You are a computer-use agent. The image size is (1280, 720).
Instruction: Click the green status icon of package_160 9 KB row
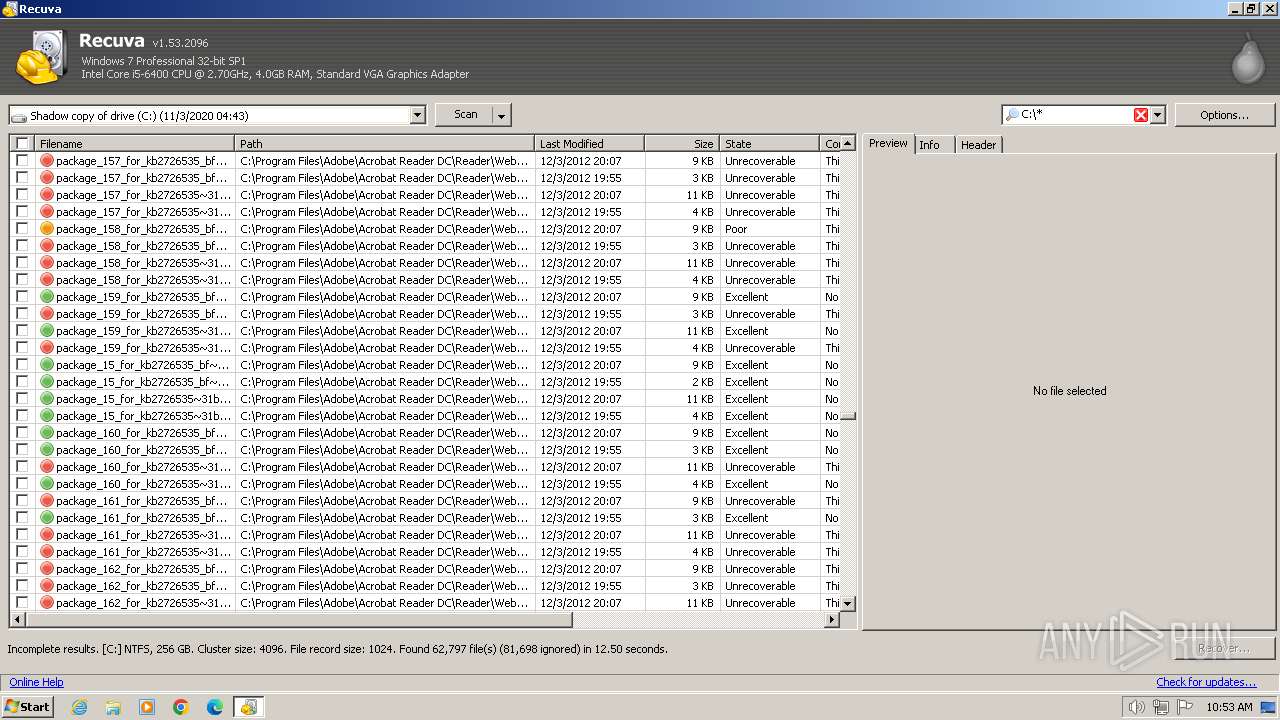46,433
